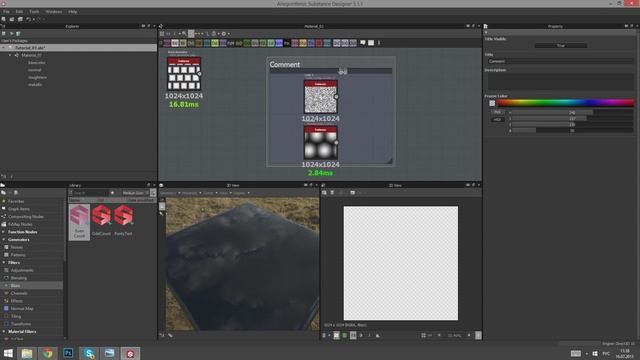Select Noises under Generators
Image resolution: width=640 pixels, height=360 pixels.
coord(17,247)
